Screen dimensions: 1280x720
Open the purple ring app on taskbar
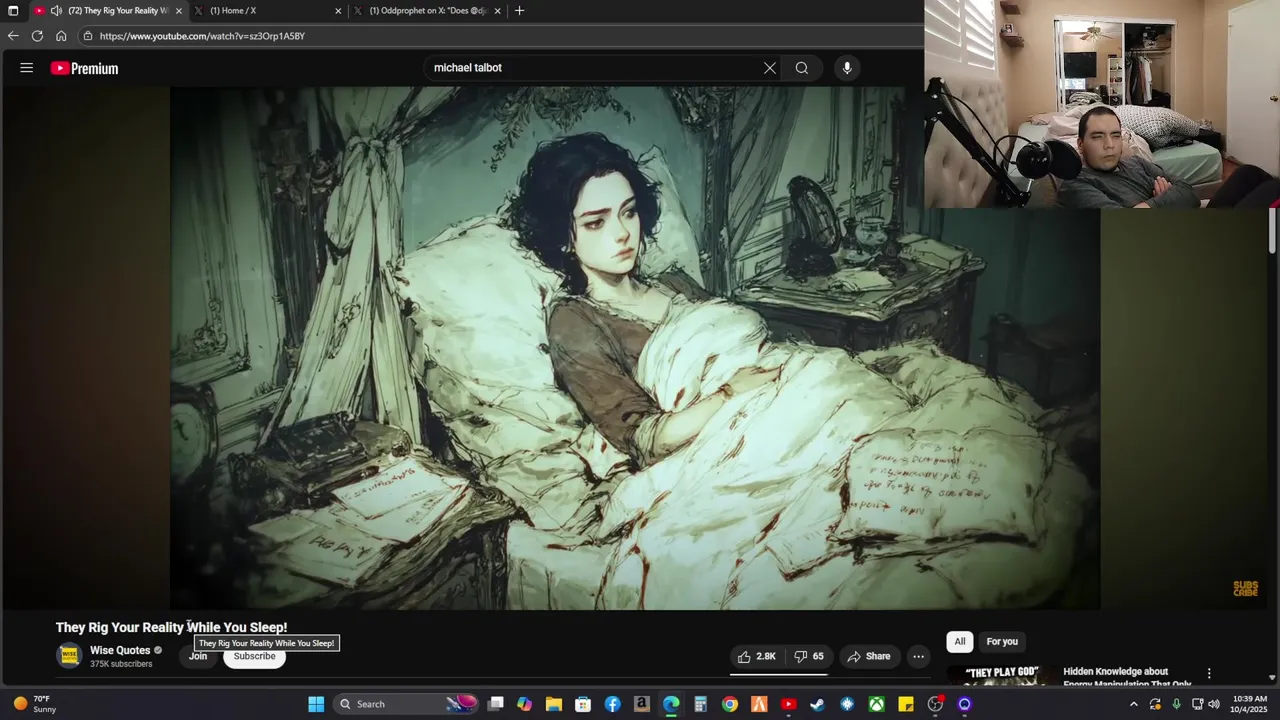click(x=964, y=704)
